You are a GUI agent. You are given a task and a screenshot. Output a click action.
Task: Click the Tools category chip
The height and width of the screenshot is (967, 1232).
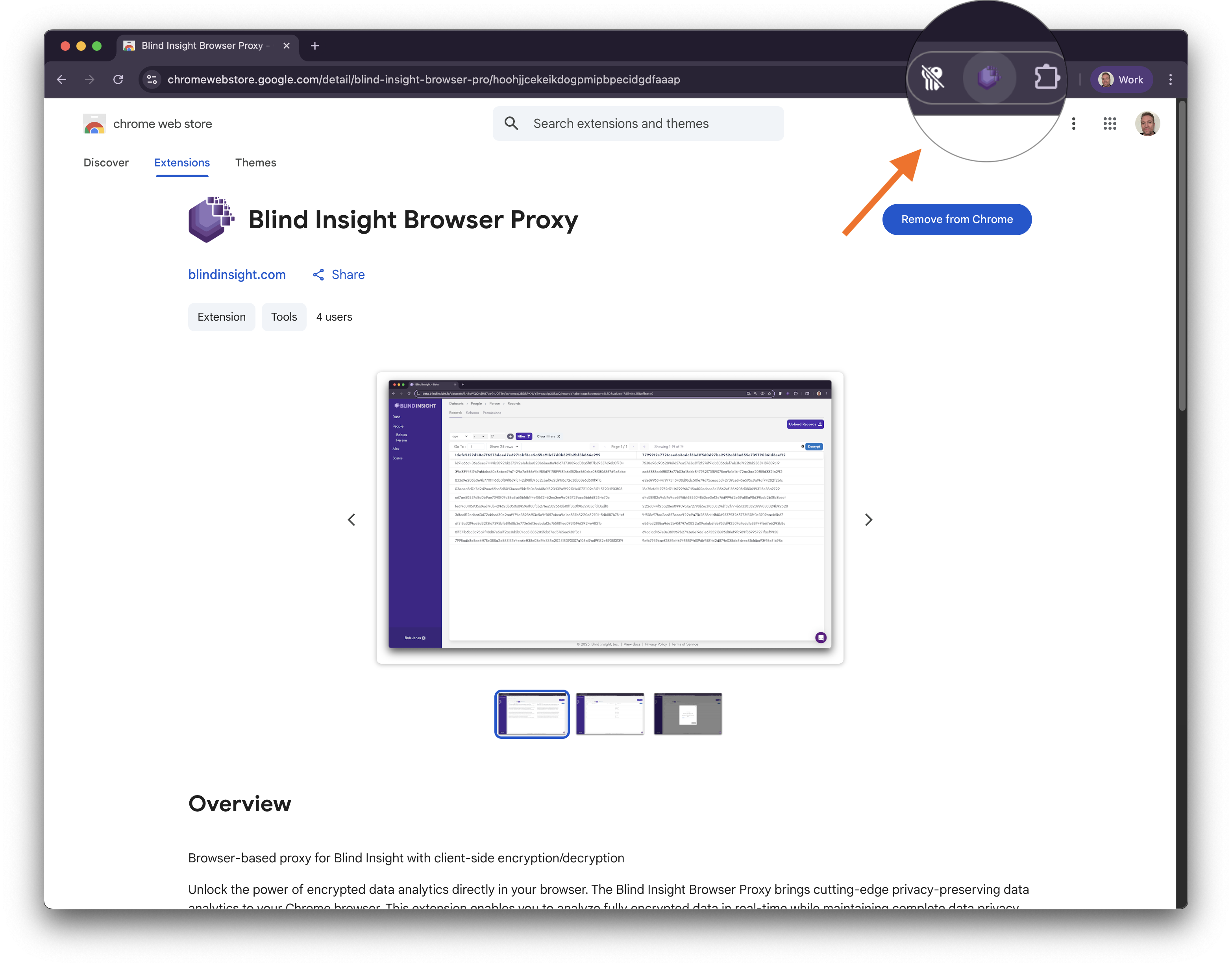[284, 317]
